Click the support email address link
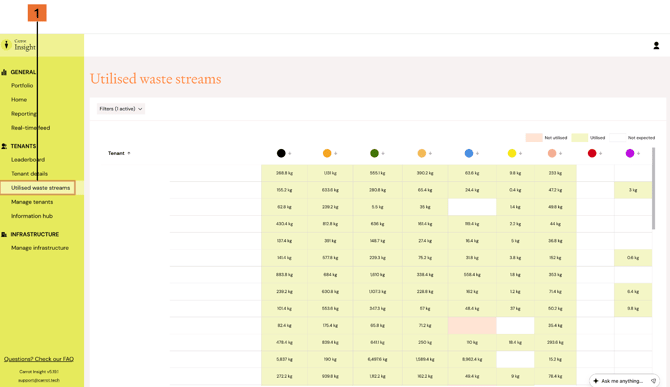 [x=39, y=380]
